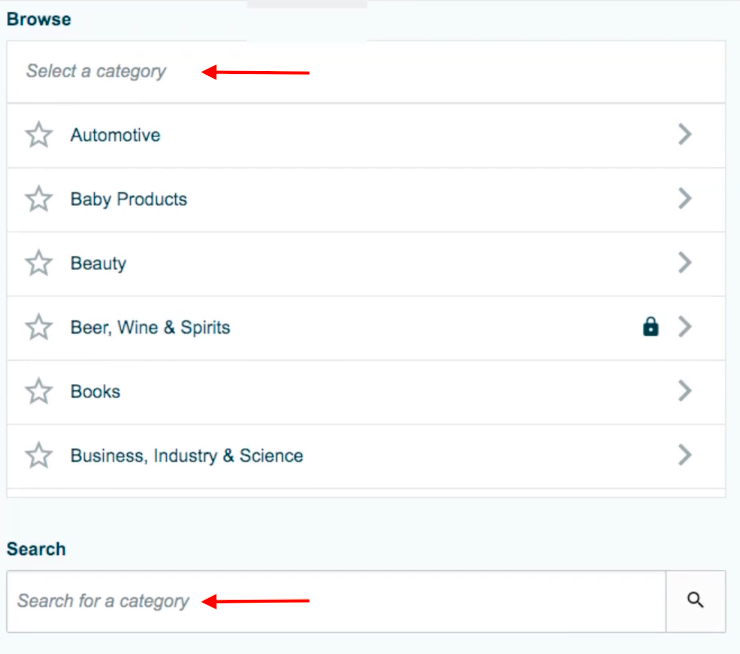Click the Books row chevron

pyautogui.click(x=685, y=391)
